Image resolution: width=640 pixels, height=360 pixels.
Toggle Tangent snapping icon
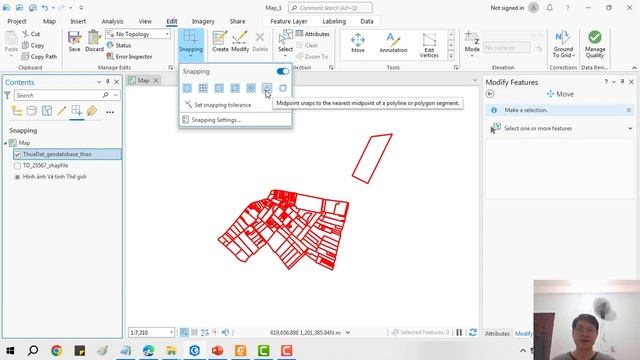(283, 88)
